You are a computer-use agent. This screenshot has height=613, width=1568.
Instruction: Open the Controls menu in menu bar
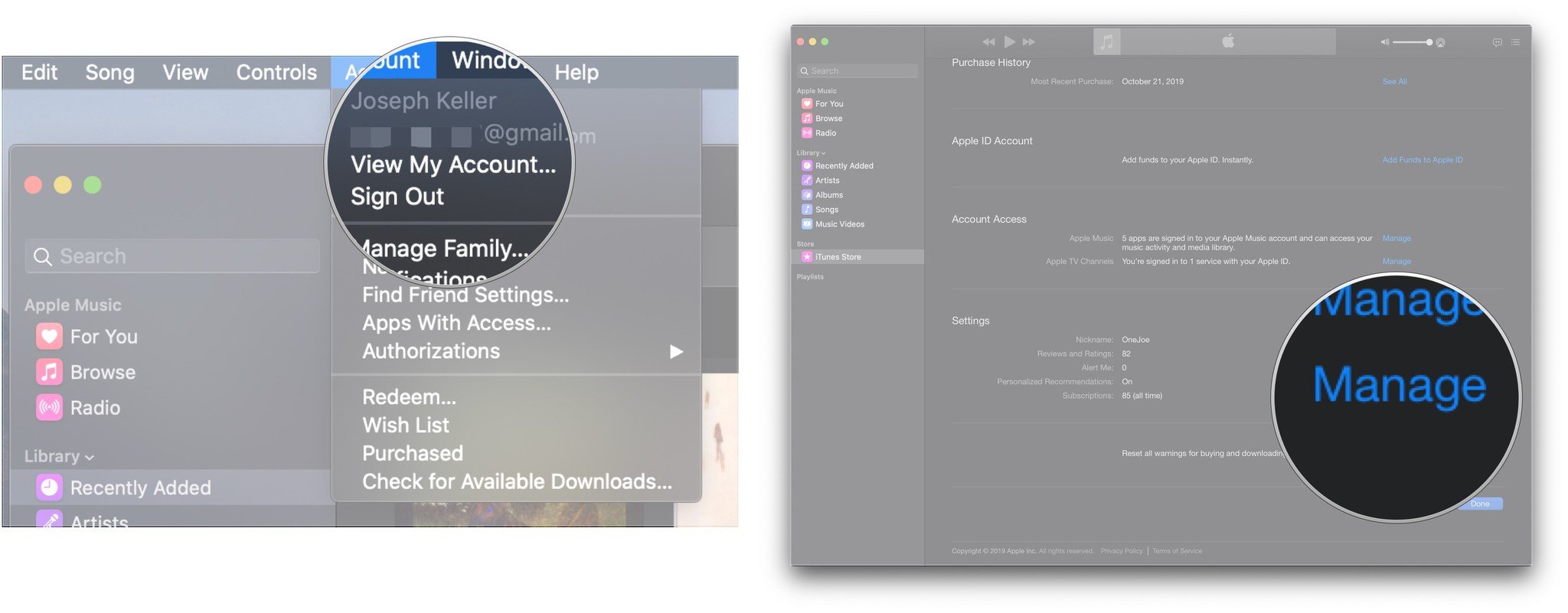pyautogui.click(x=276, y=73)
